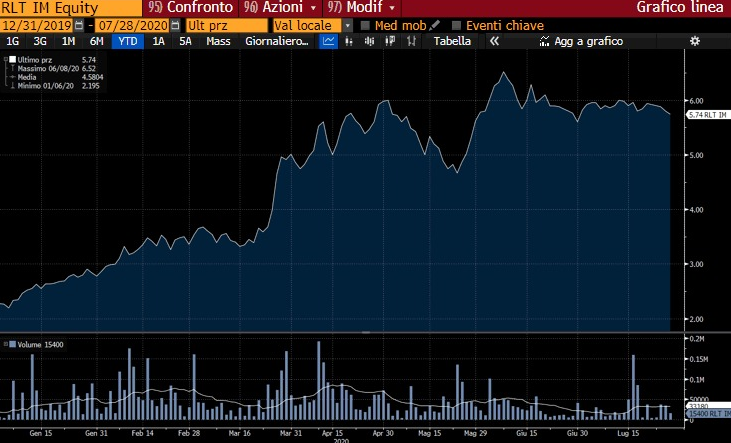Click the Grafico linea title

coord(680,7)
